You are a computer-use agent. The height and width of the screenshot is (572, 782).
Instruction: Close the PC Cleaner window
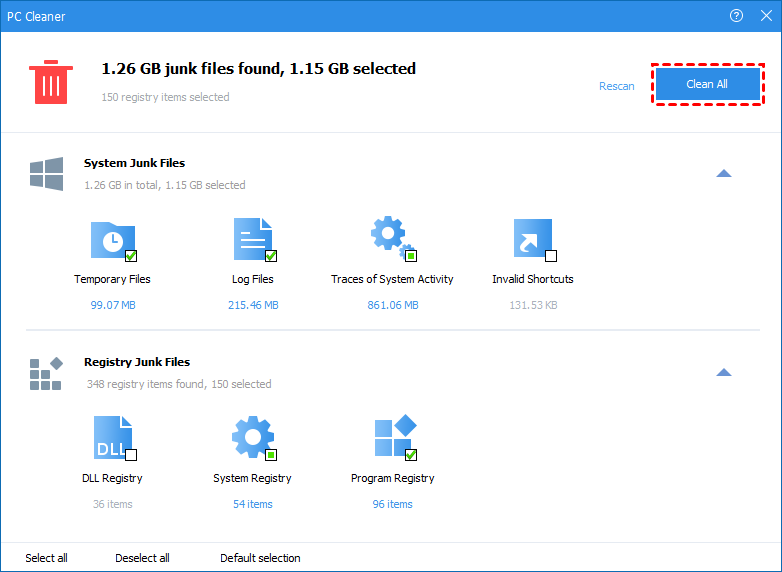pyautogui.click(x=767, y=16)
